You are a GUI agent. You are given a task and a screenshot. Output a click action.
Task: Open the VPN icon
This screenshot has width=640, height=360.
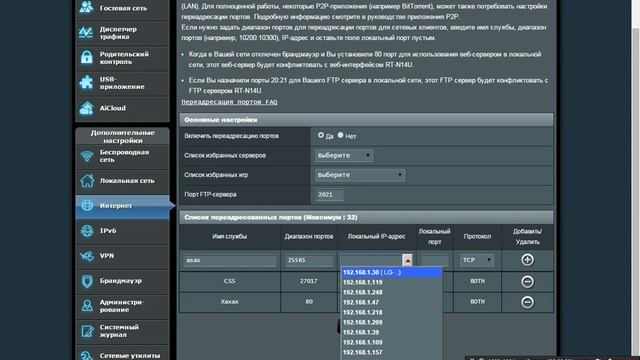click(87, 256)
